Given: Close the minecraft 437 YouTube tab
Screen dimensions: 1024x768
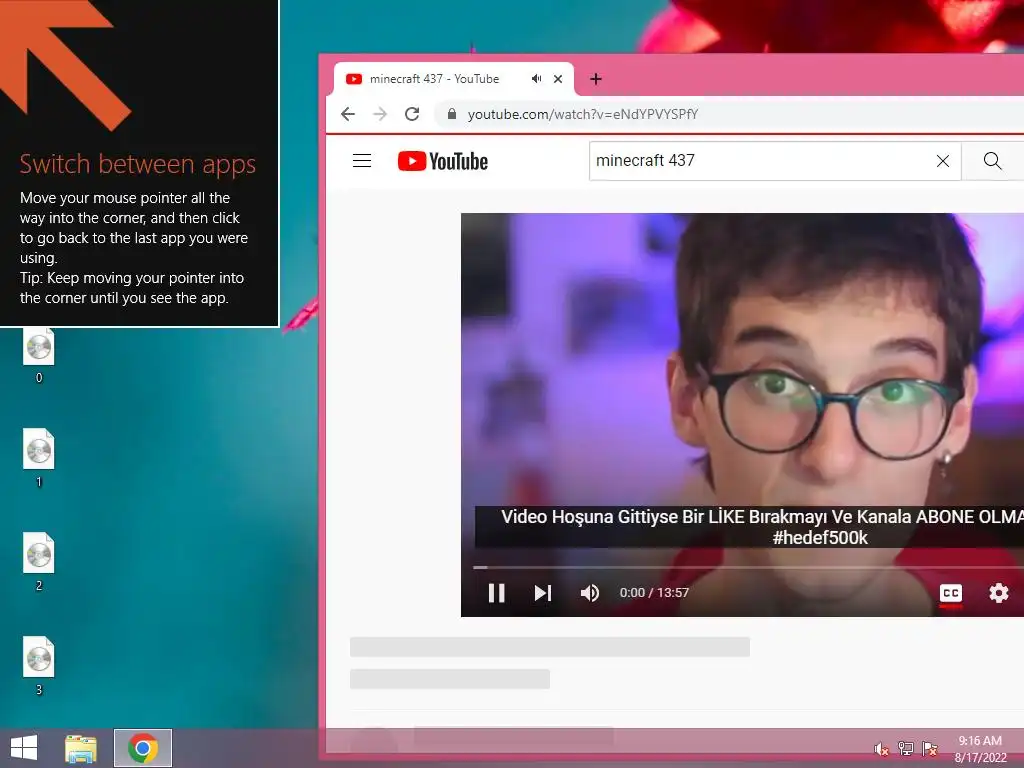Looking at the screenshot, I should click(x=558, y=79).
